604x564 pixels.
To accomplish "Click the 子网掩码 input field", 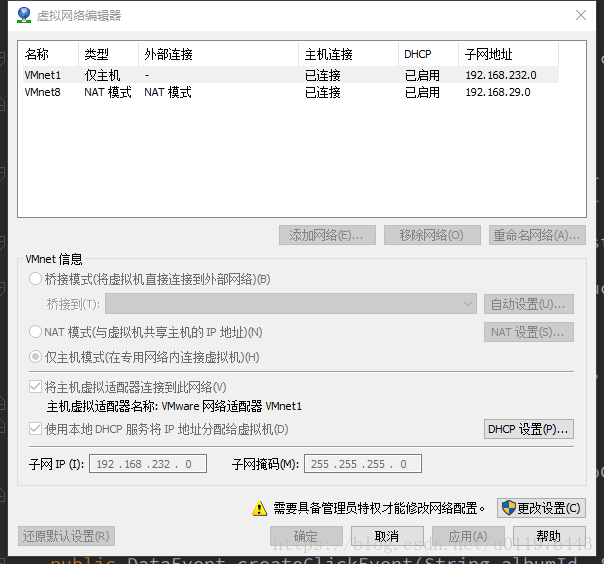I will pyautogui.click(x=363, y=463).
